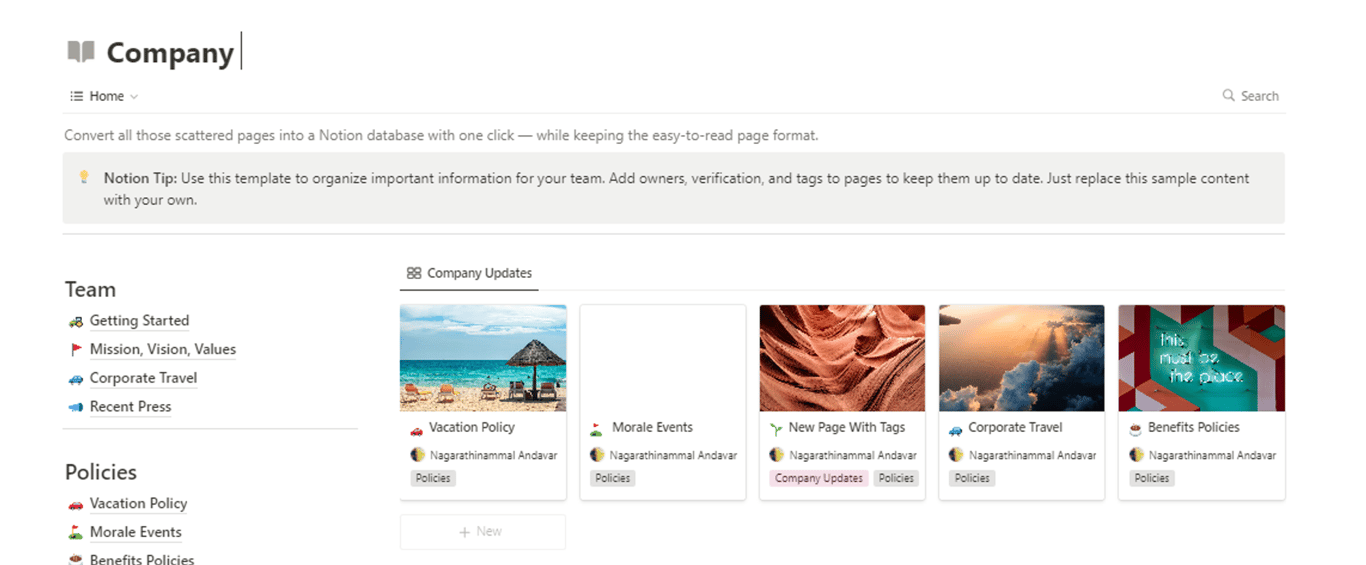Click the book icon beside Company title
Screen dimensions: 1366x565
(x=81, y=51)
